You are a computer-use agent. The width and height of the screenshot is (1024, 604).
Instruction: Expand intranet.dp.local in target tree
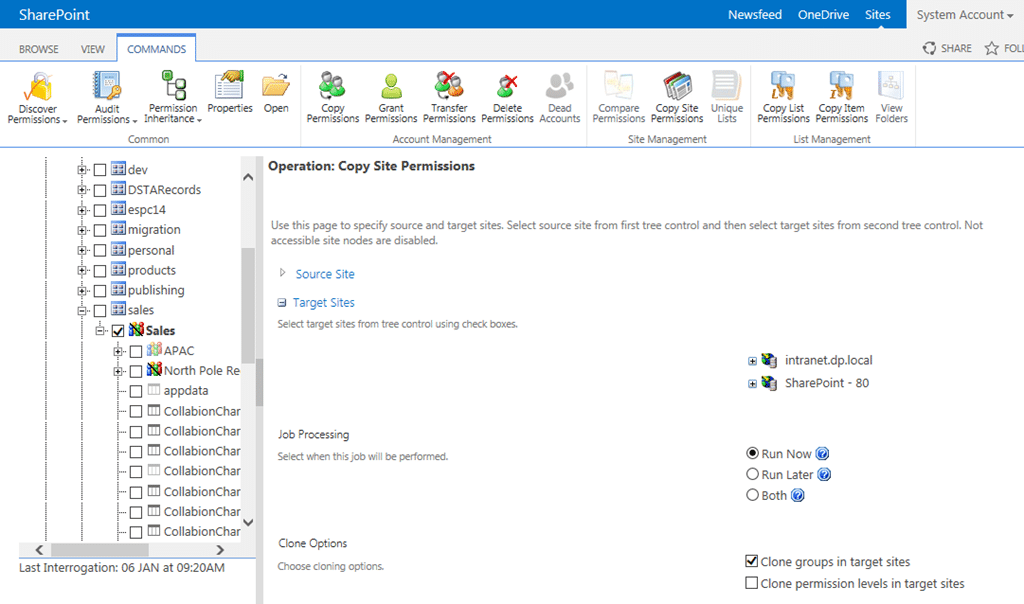[752, 361]
